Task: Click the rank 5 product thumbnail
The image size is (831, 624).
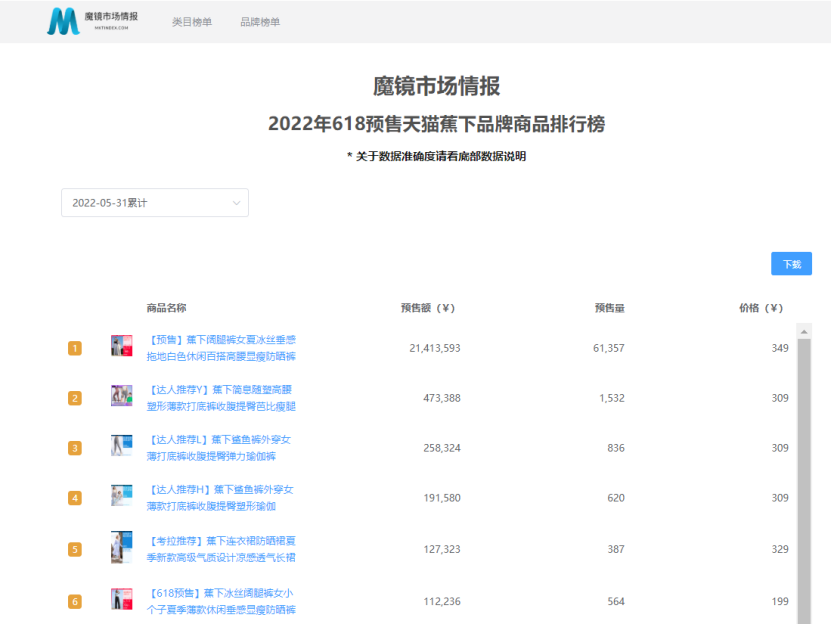Action: click(121, 547)
